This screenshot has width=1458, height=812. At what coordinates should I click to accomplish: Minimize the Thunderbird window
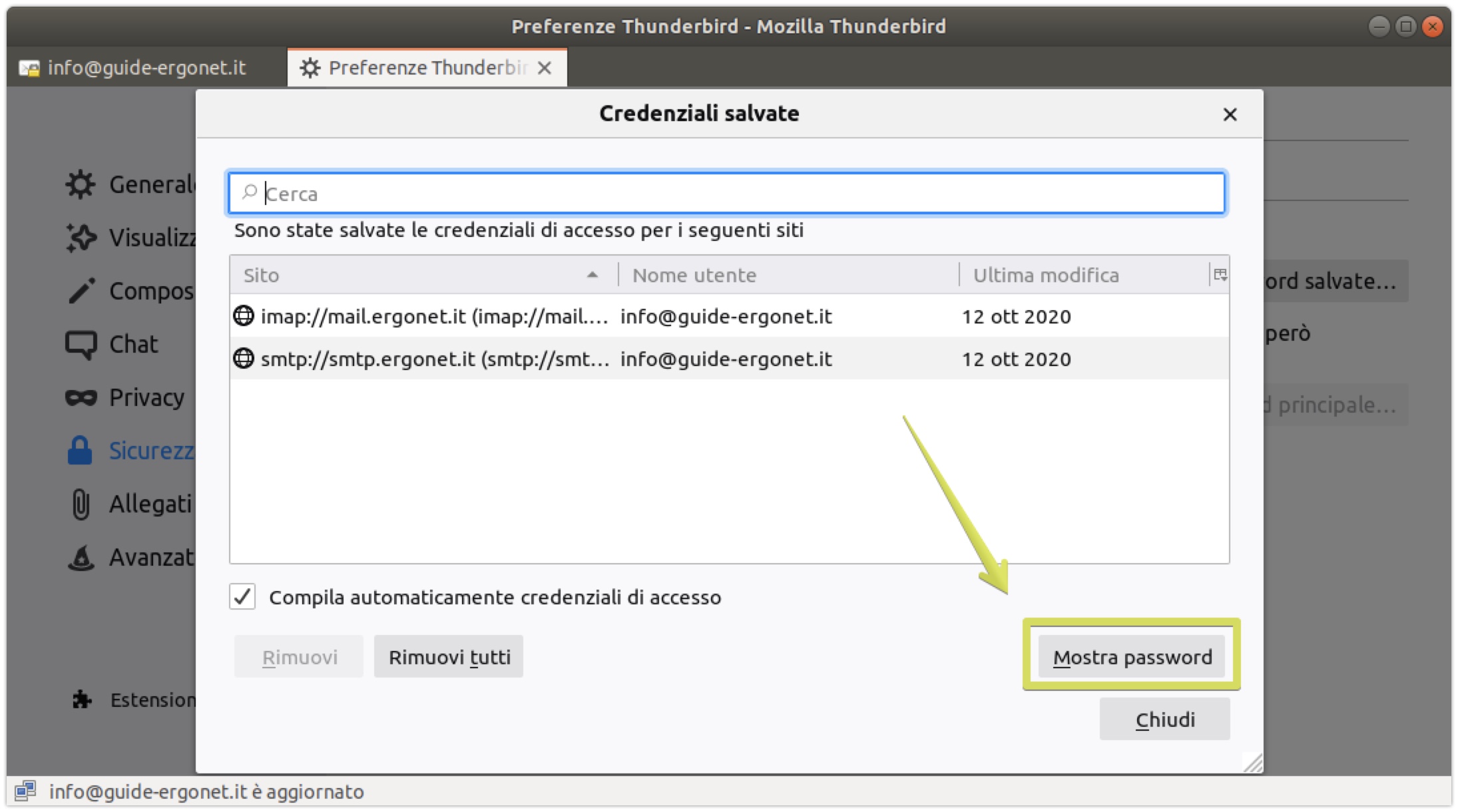[x=1379, y=27]
